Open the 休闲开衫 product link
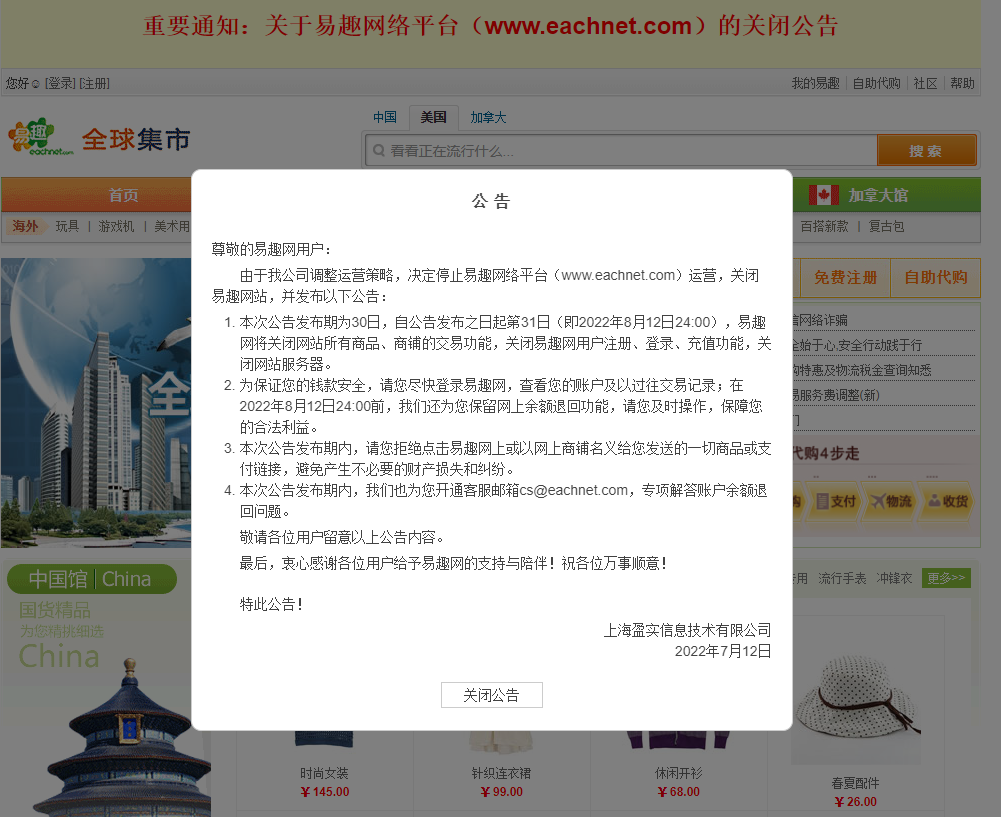1001x817 pixels. tap(679, 774)
